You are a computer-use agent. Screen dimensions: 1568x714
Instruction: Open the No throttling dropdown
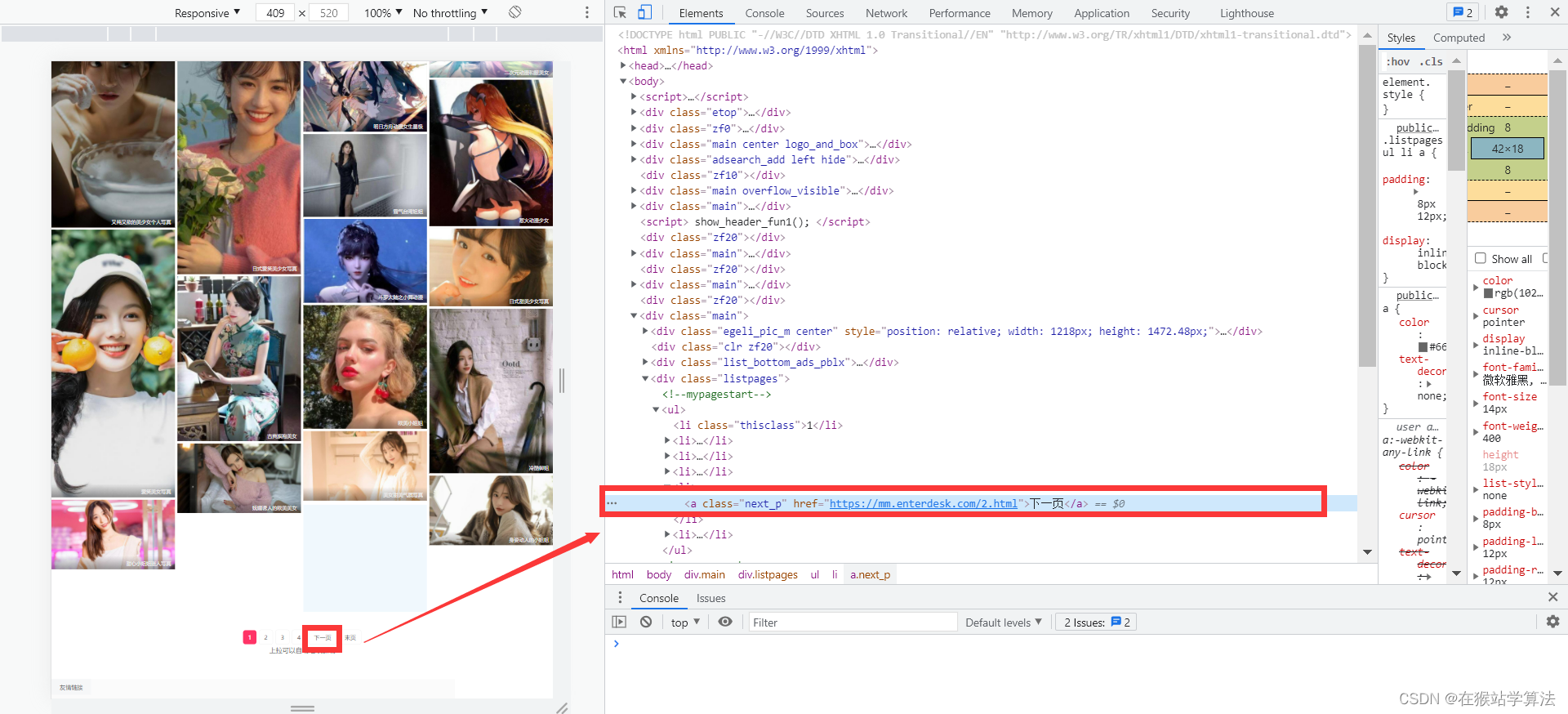pos(450,13)
